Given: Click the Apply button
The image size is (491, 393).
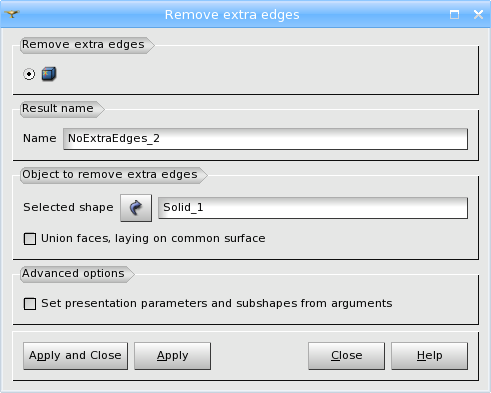Looking at the screenshot, I should (172, 356).
